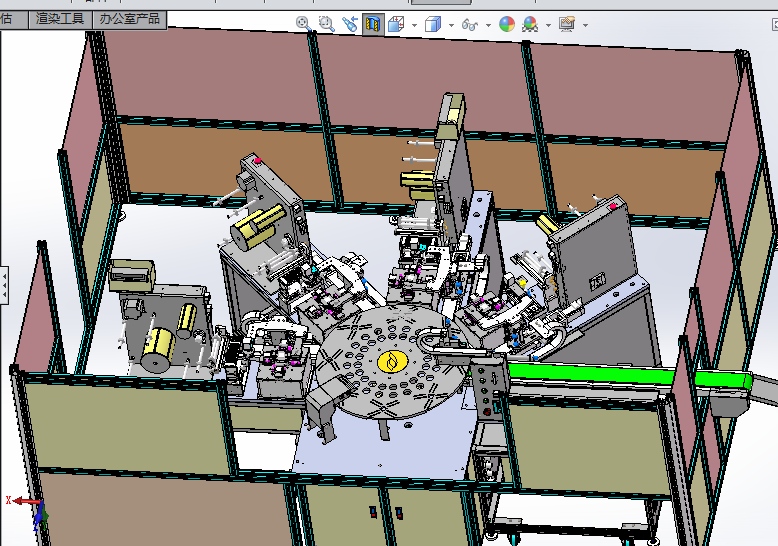Expand the View Orientation dropdown arrow
The width and height of the screenshot is (778, 546).
[414, 25]
